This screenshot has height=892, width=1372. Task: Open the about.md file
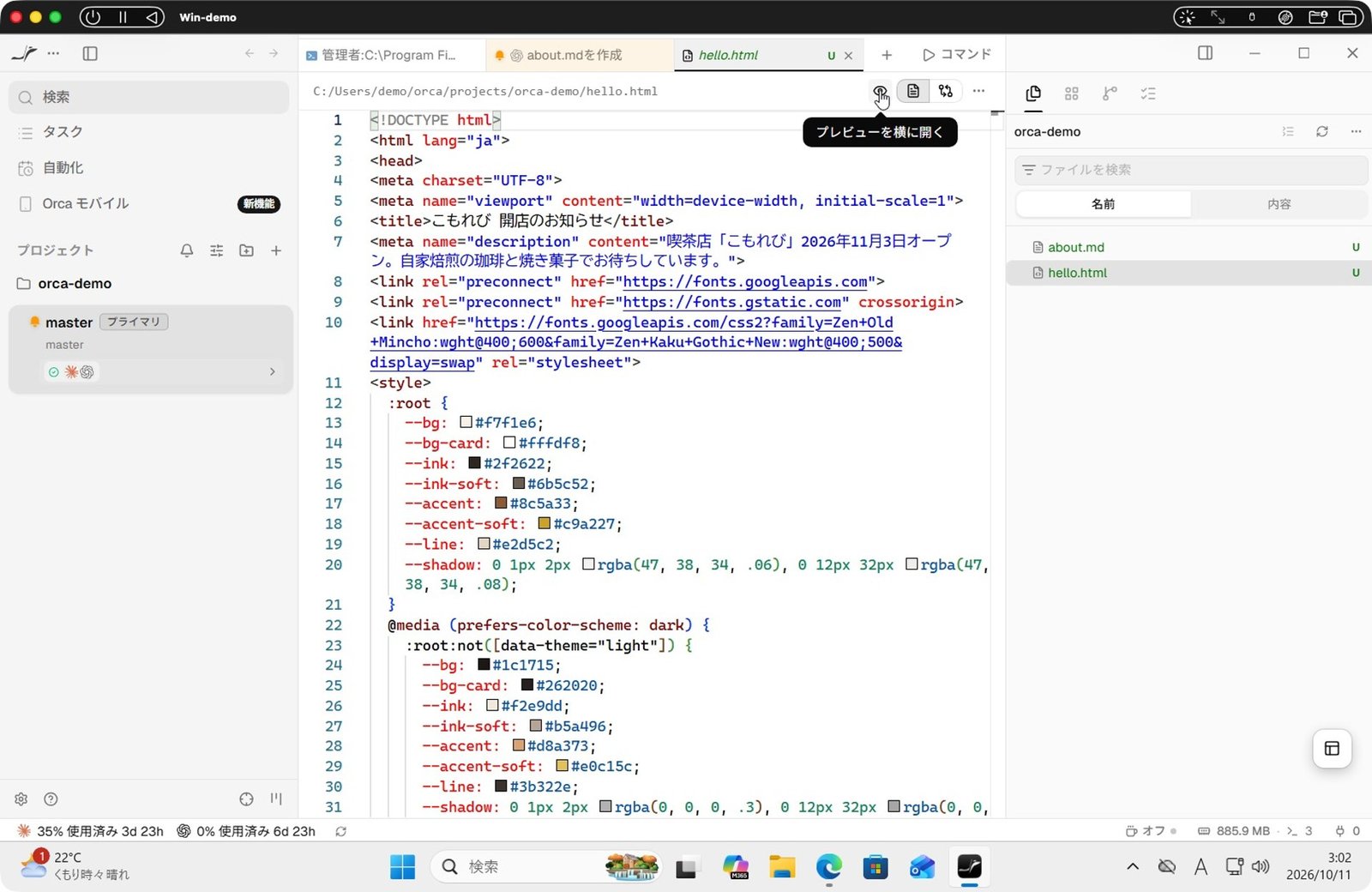(x=1188, y=247)
